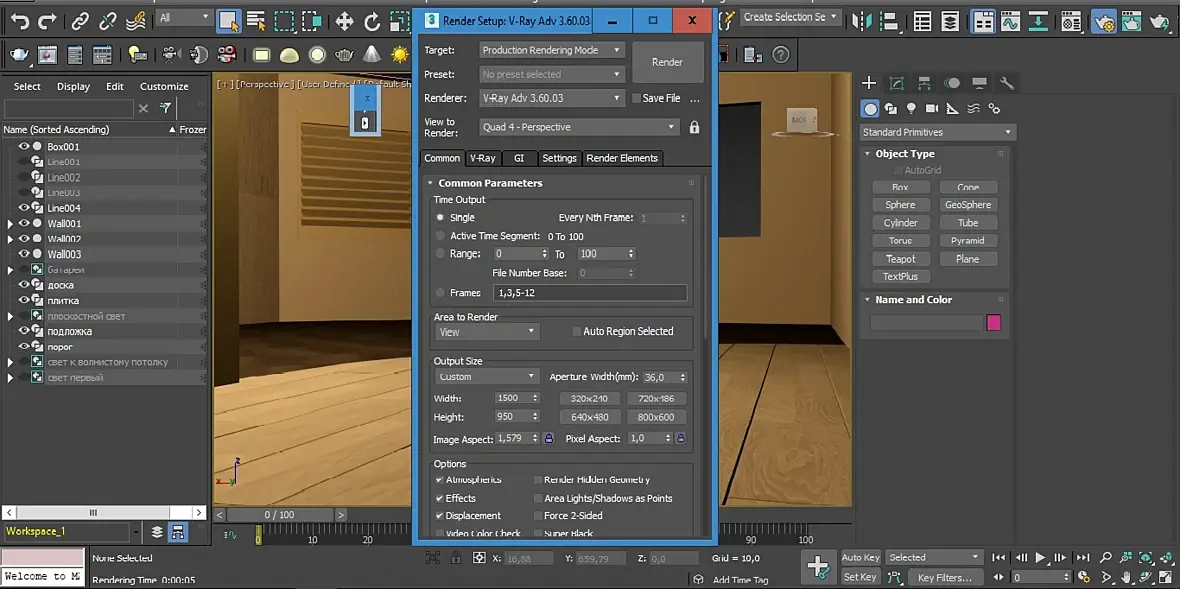Open the Output Size Custom dropdown
The width and height of the screenshot is (1180, 589).
pyautogui.click(x=487, y=377)
